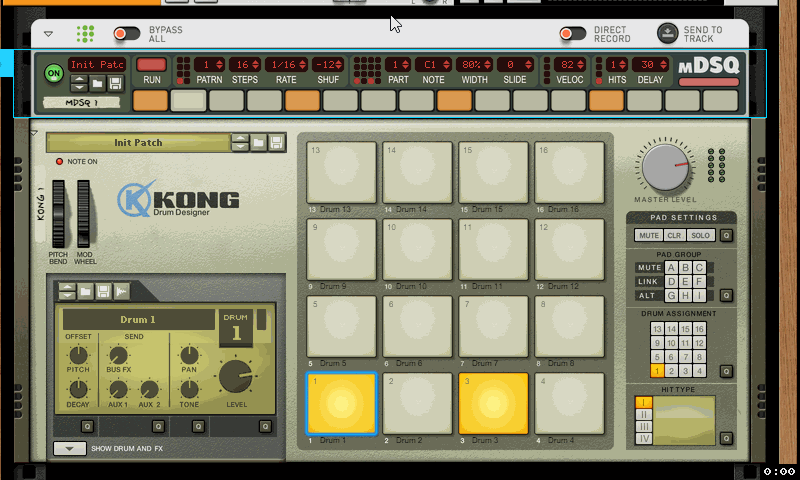The width and height of the screenshot is (800, 480).
Task: Open the mDSQ browse patch folder icon
Action: [x=97, y=83]
